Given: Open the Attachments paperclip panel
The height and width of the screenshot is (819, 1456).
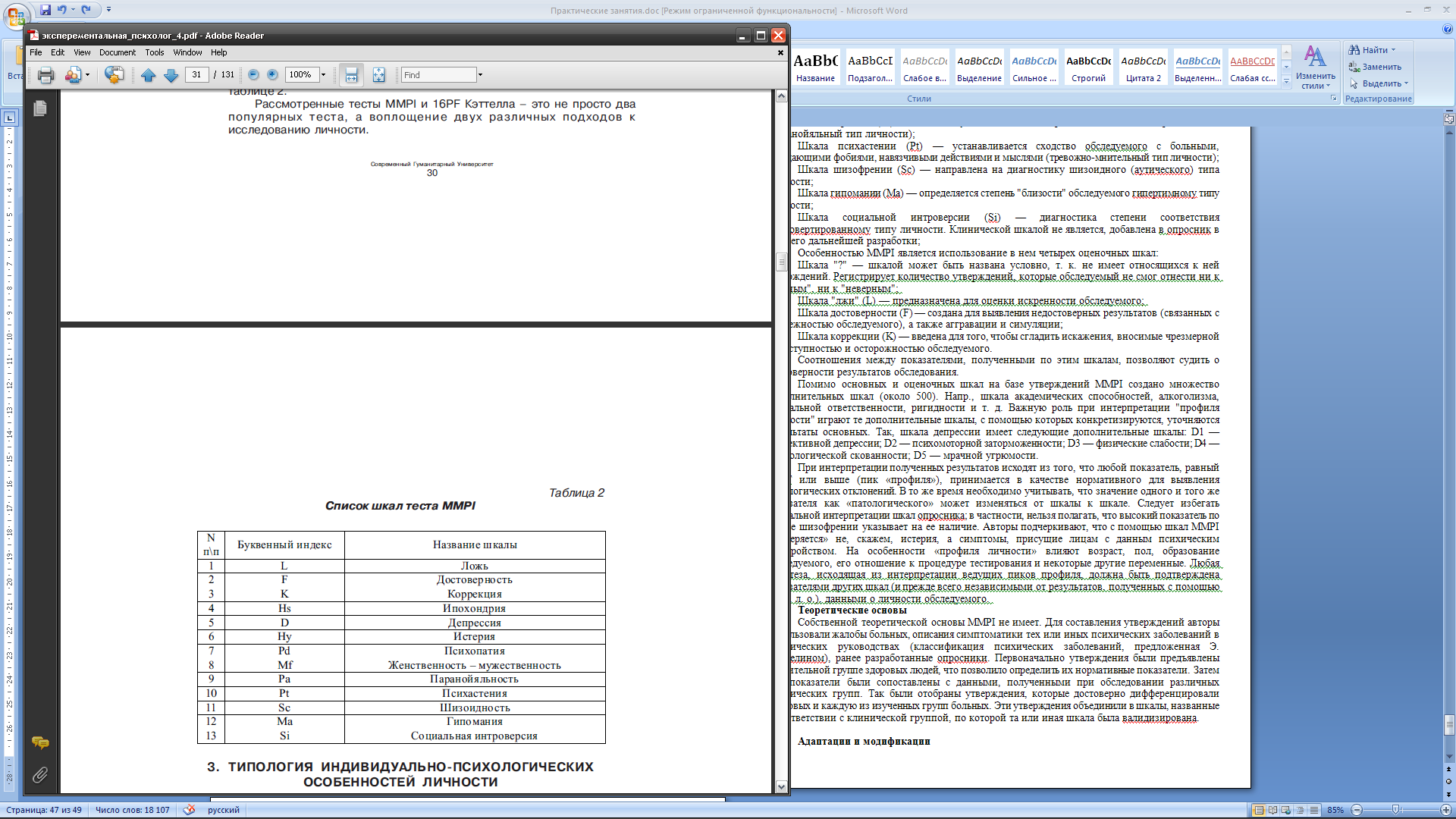Looking at the screenshot, I should (x=40, y=774).
